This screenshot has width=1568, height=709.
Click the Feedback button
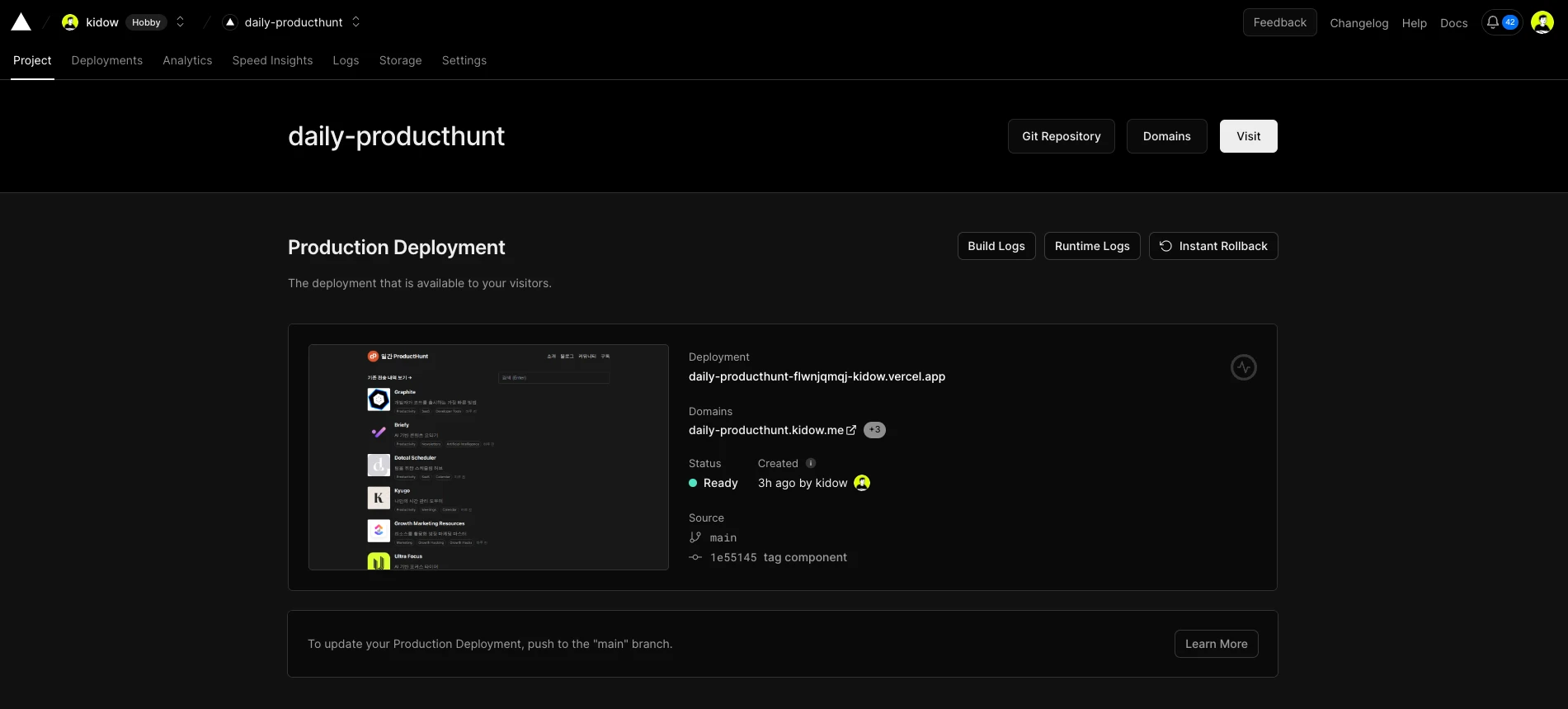pos(1279,22)
